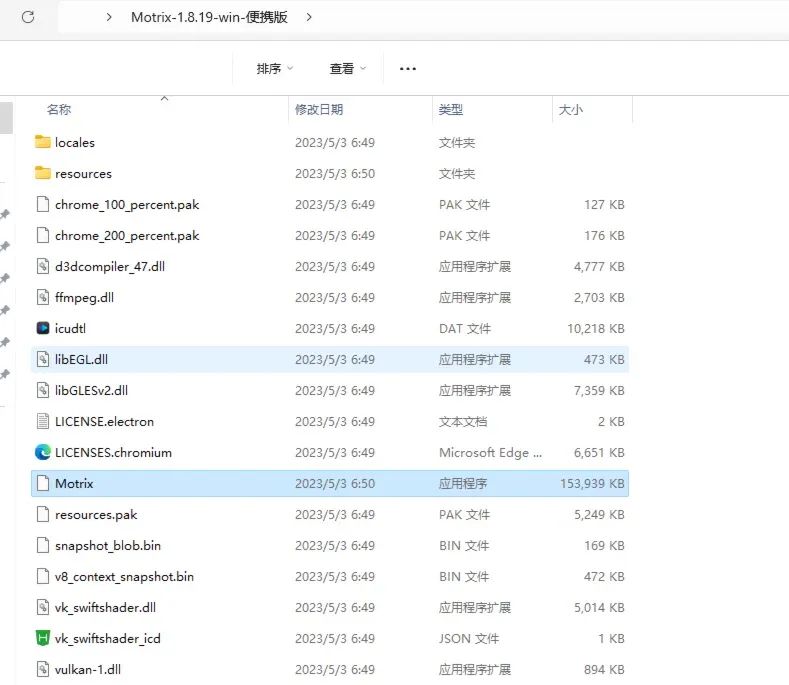Open the 查看 view dropdown
Image resolution: width=789 pixels, height=685 pixels.
point(348,68)
